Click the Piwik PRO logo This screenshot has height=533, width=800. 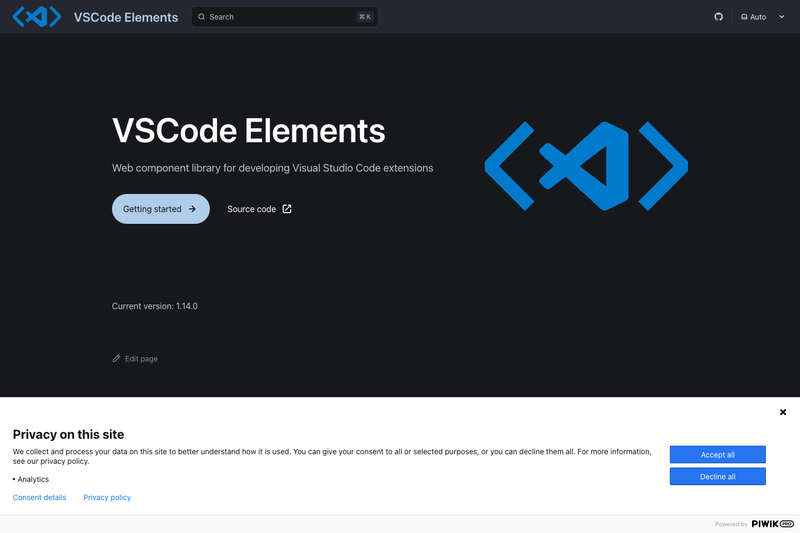tap(772, 524)
